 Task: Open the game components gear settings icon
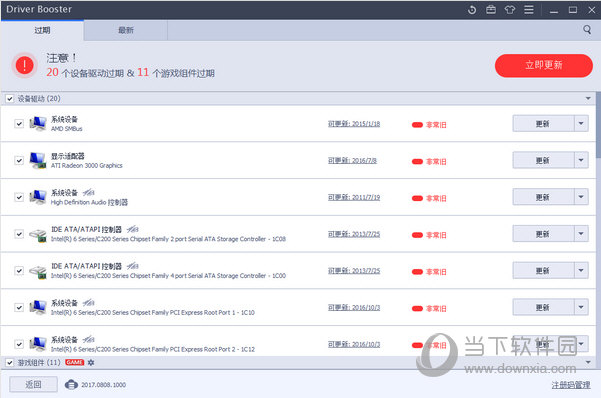tap(91, 362)
